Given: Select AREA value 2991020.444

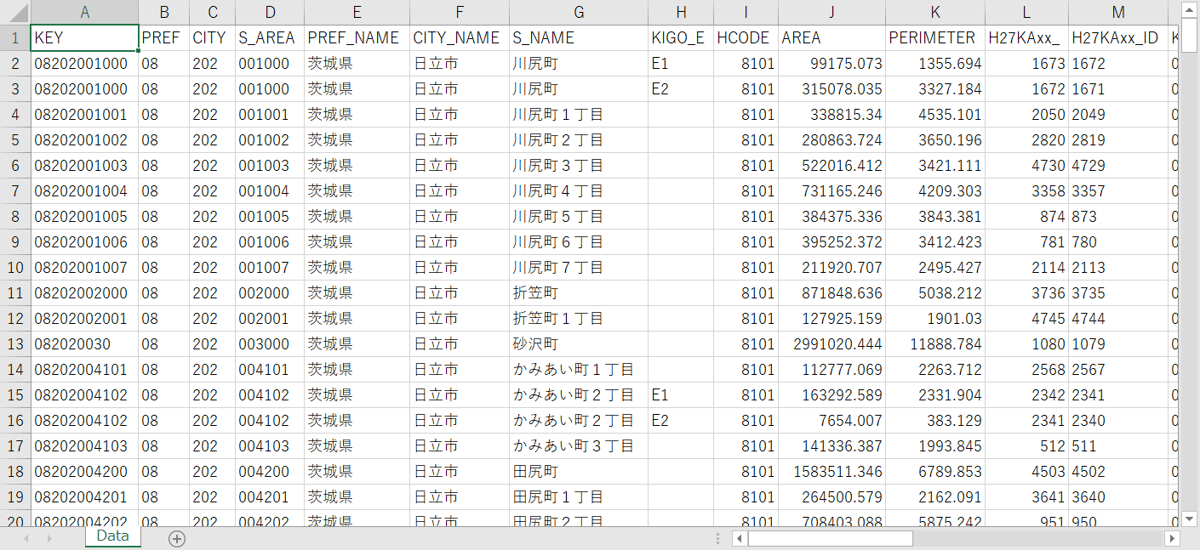Looking at the screenshot, I should [832, 344].
